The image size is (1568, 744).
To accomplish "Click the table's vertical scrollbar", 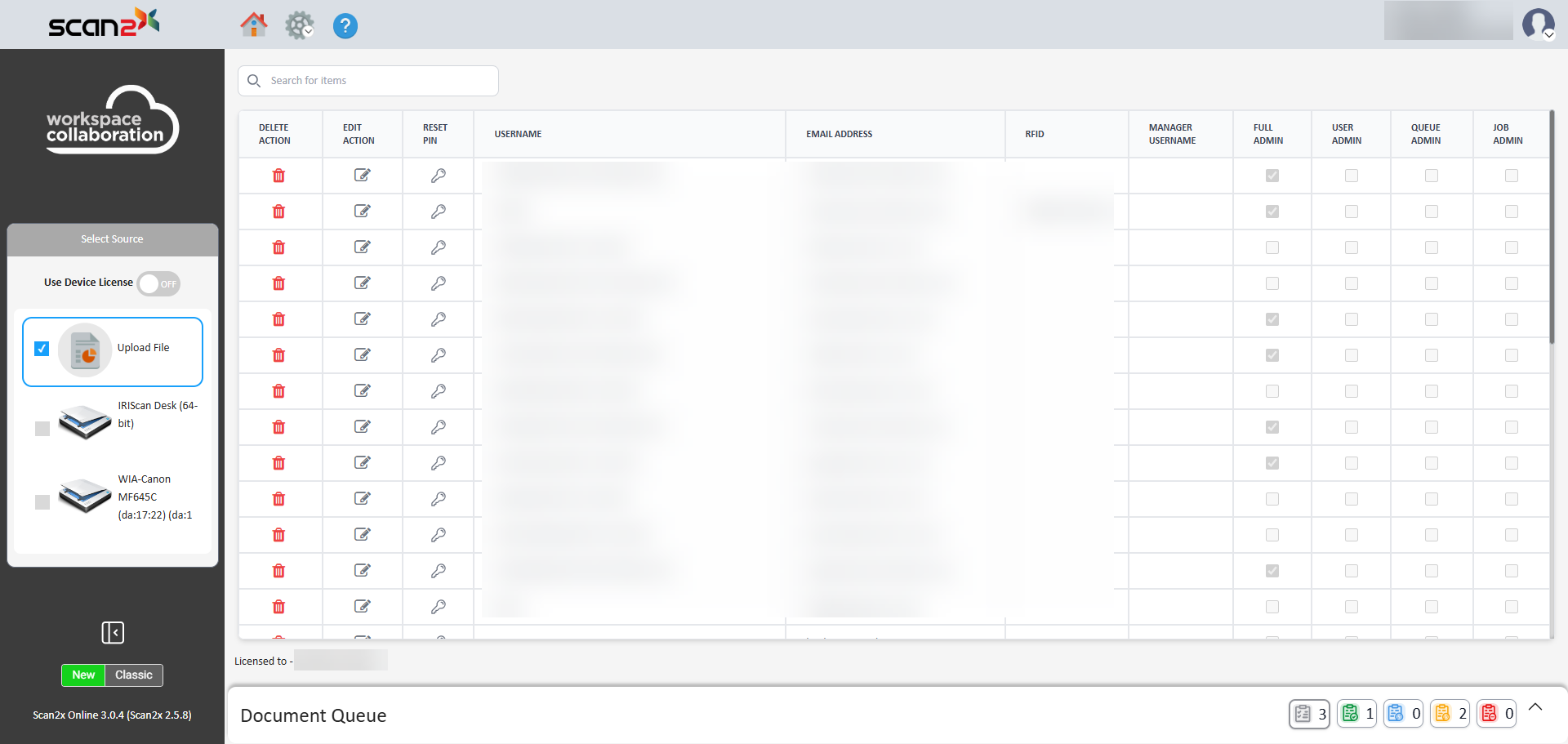I will point(1551,229).
